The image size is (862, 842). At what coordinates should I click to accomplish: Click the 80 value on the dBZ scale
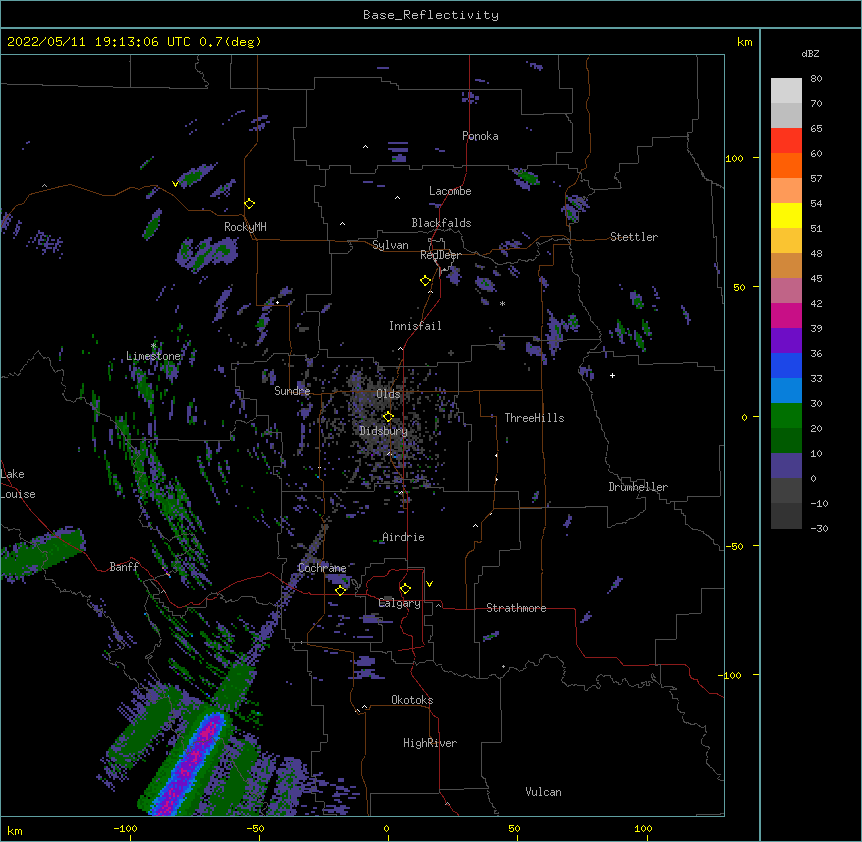click(816, 79)
